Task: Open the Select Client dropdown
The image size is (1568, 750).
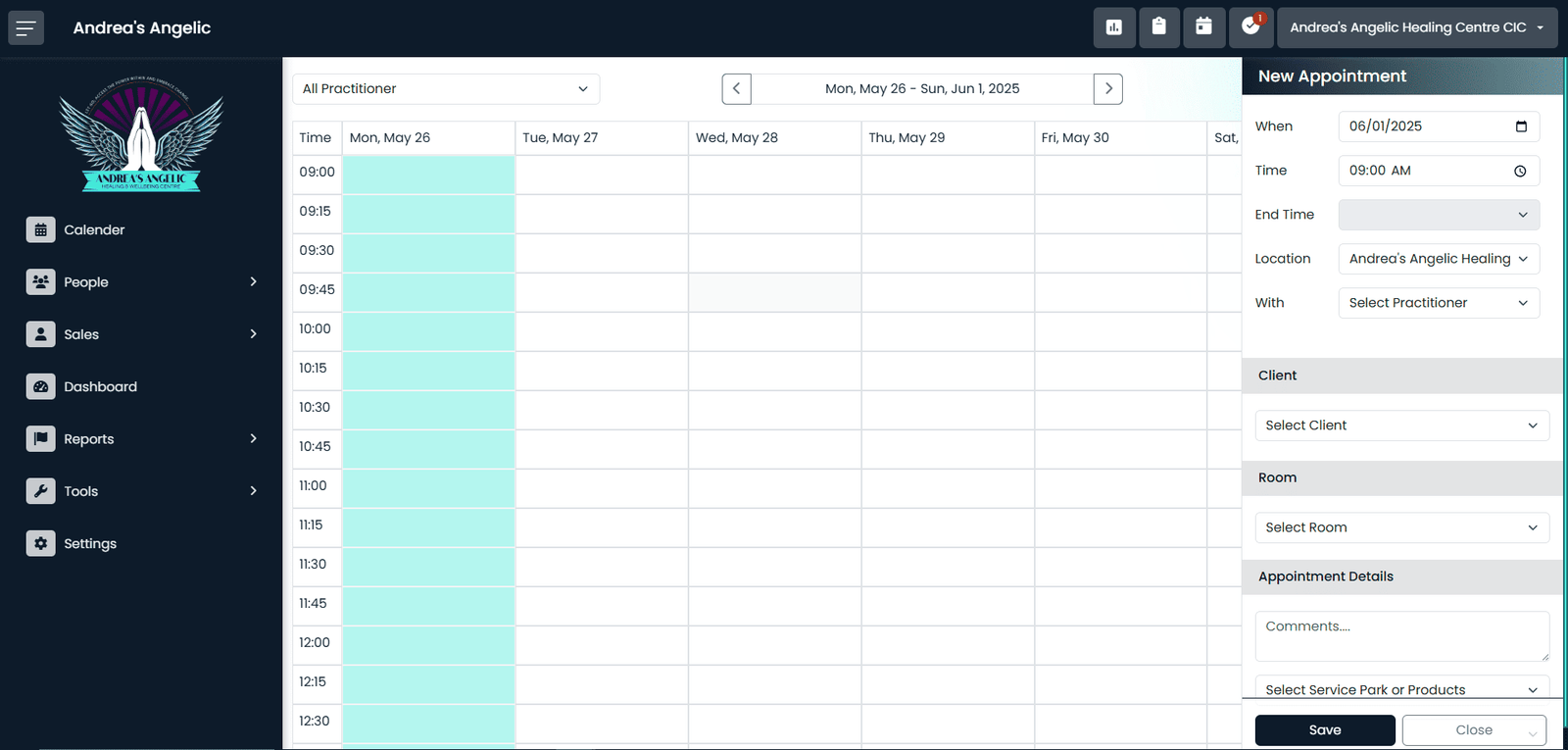Action: [1402, 425]
